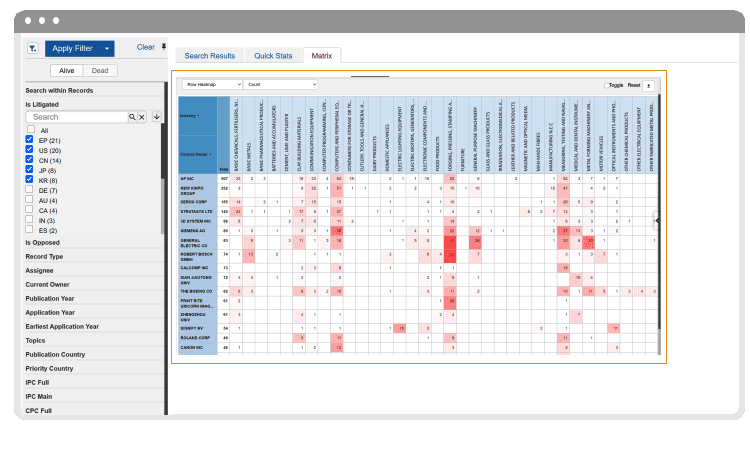The image size is (750, 450).
Task: Expand the IPC Main filter
Action: pyautogui.click(x=39, y=396)
